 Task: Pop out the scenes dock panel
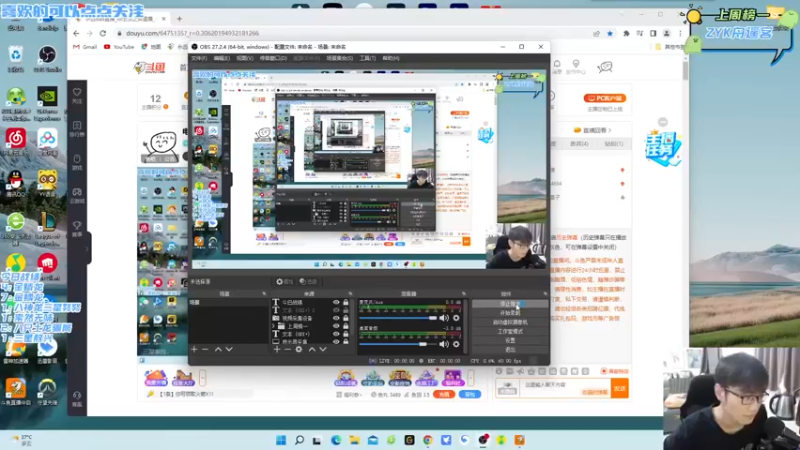click(264, 294)
